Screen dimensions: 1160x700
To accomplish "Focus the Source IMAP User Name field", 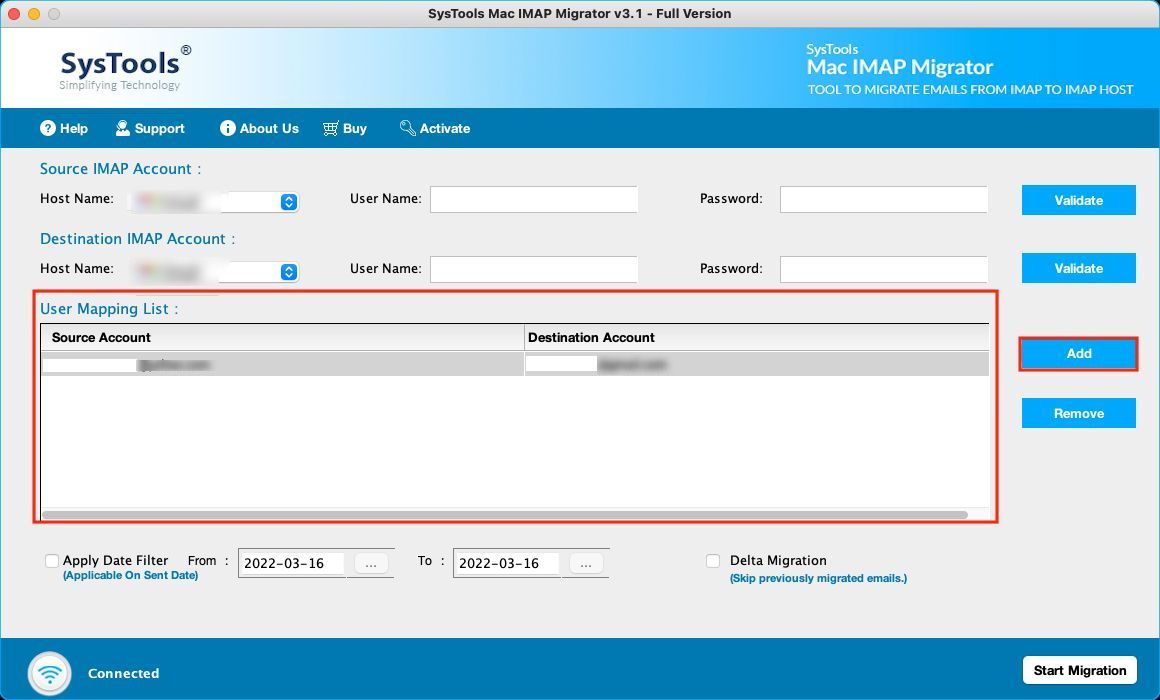I will [533, 199].
